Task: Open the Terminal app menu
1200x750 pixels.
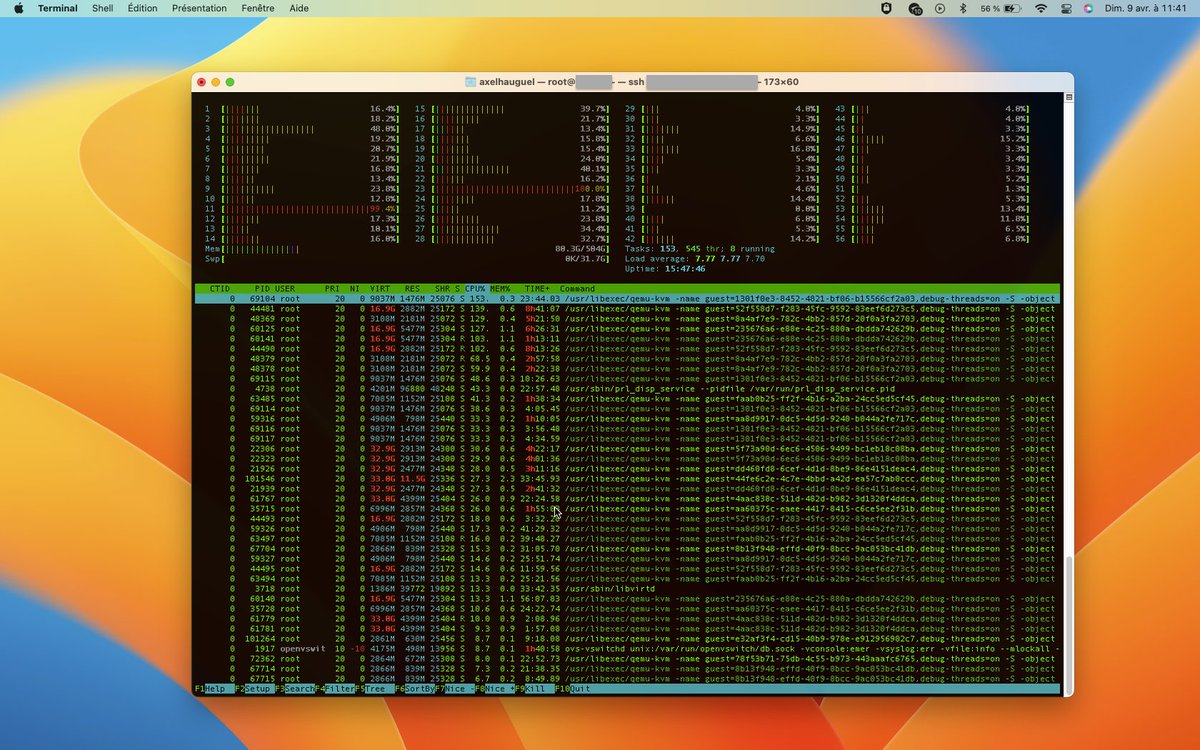Action: (58, 8)
